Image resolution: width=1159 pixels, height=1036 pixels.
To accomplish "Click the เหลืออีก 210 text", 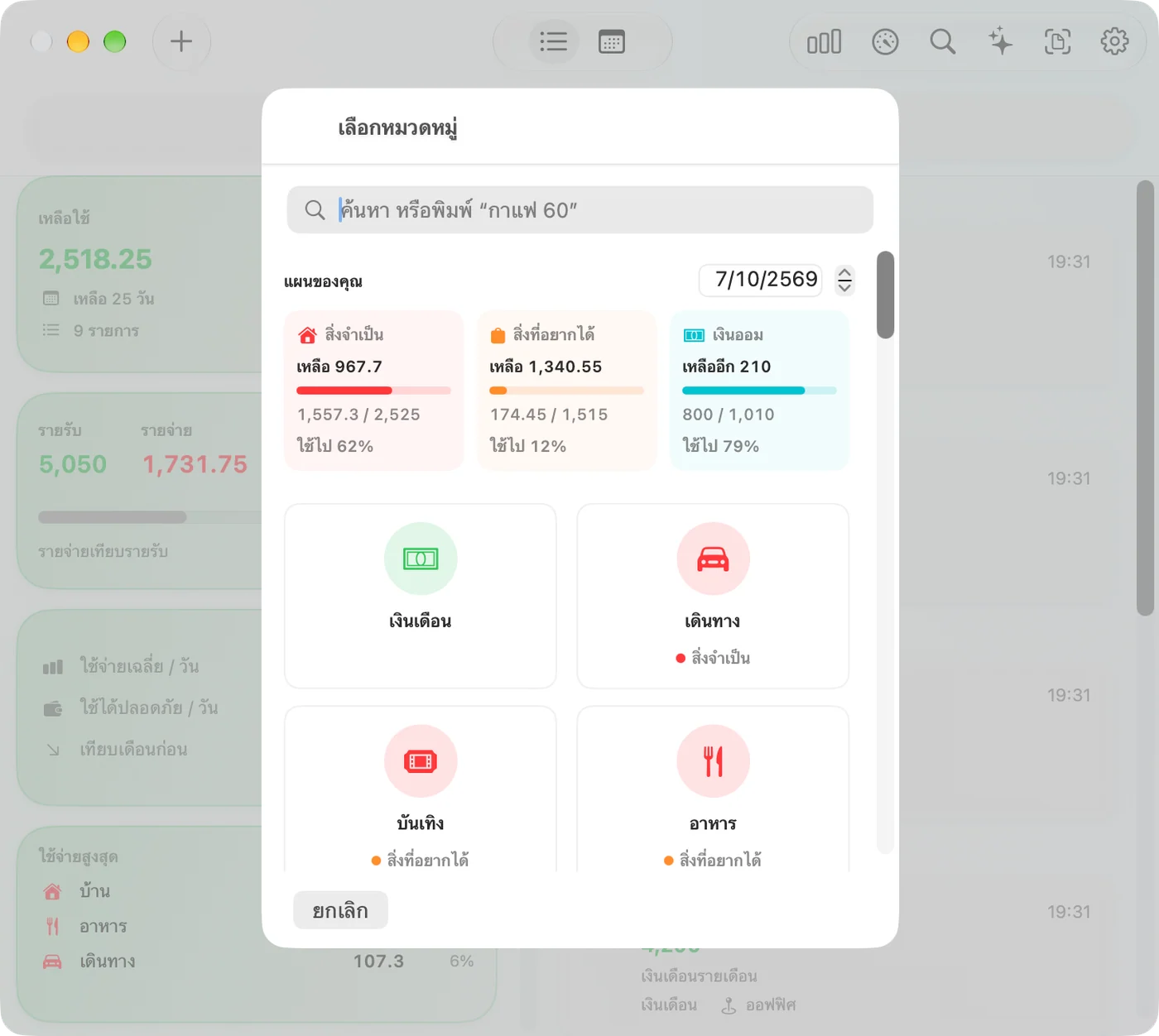I will 726,367.
